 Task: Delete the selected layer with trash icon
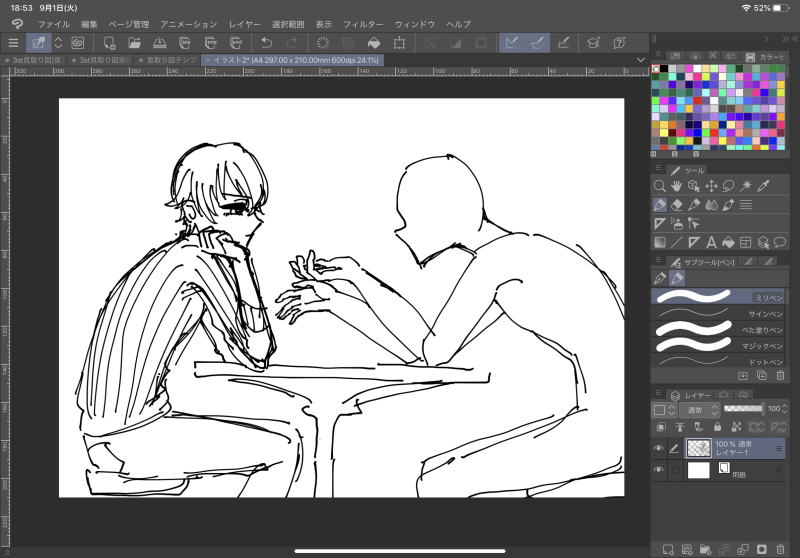[780, 549]
